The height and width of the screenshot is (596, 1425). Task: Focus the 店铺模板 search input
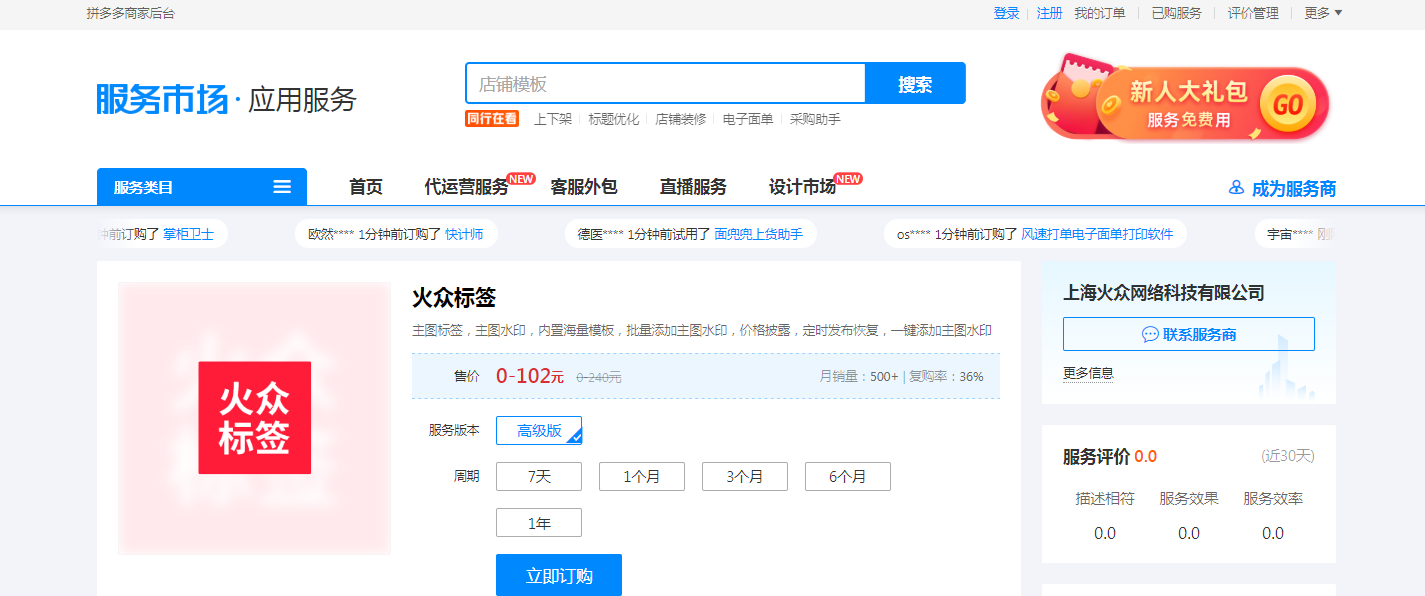[x=665, y=84]
